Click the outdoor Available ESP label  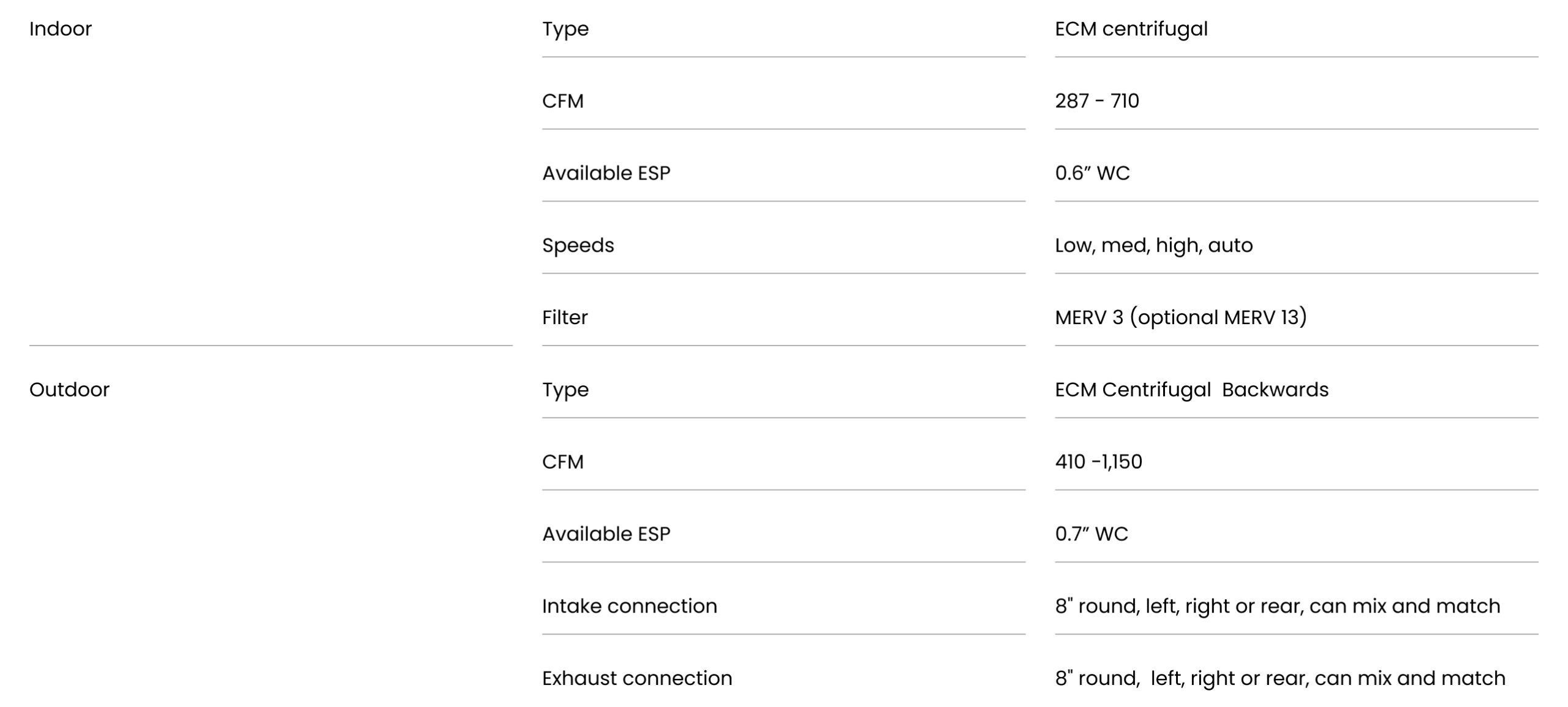(x=606, y=534)
